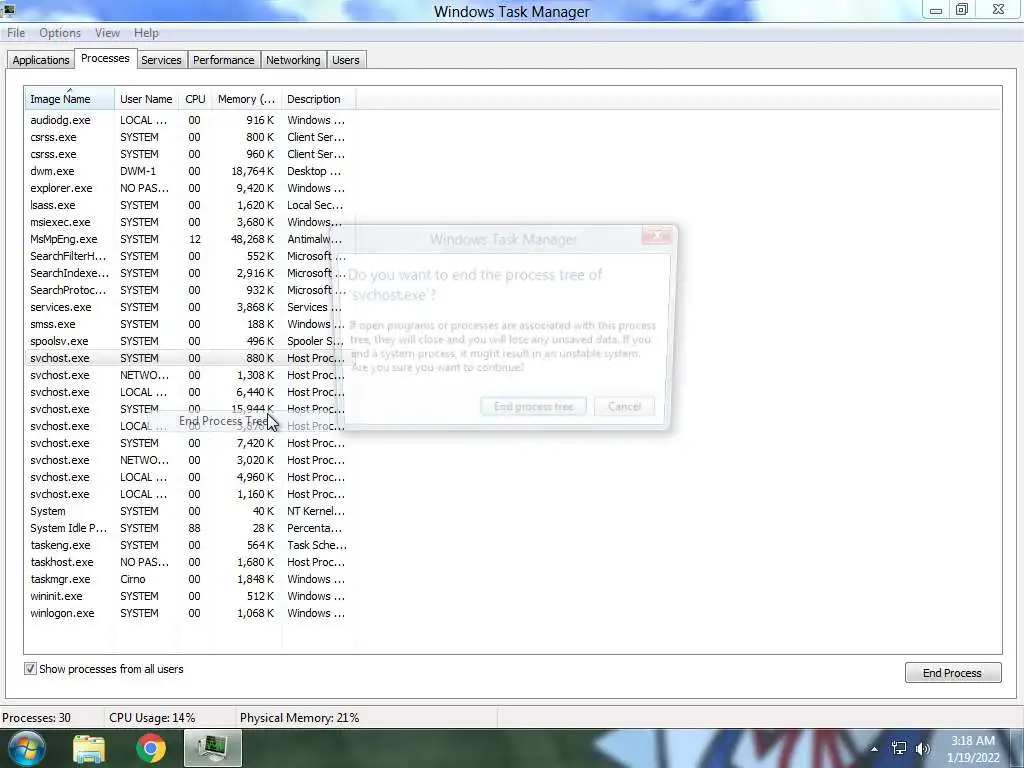Select the SearchProtoc... process
Screen dimensions: 1024x768
point(189,290)
